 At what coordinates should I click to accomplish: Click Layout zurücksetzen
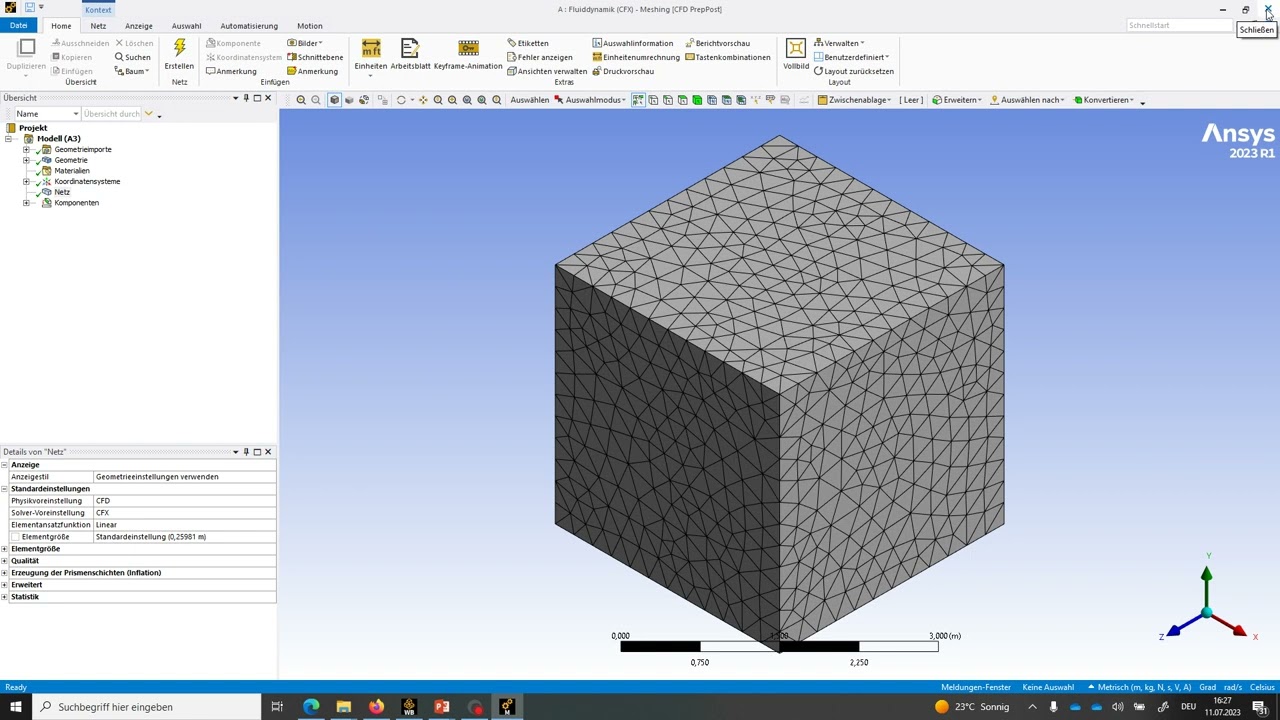854,71
